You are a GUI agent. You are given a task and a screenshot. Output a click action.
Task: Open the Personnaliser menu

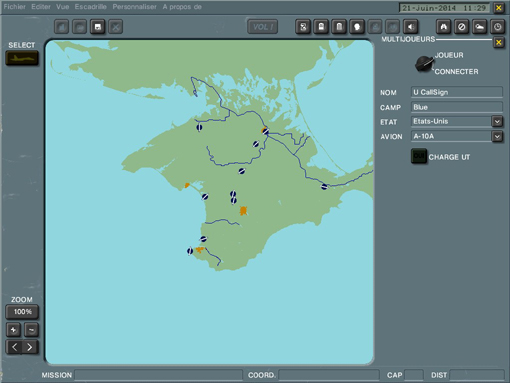(134, 7)
